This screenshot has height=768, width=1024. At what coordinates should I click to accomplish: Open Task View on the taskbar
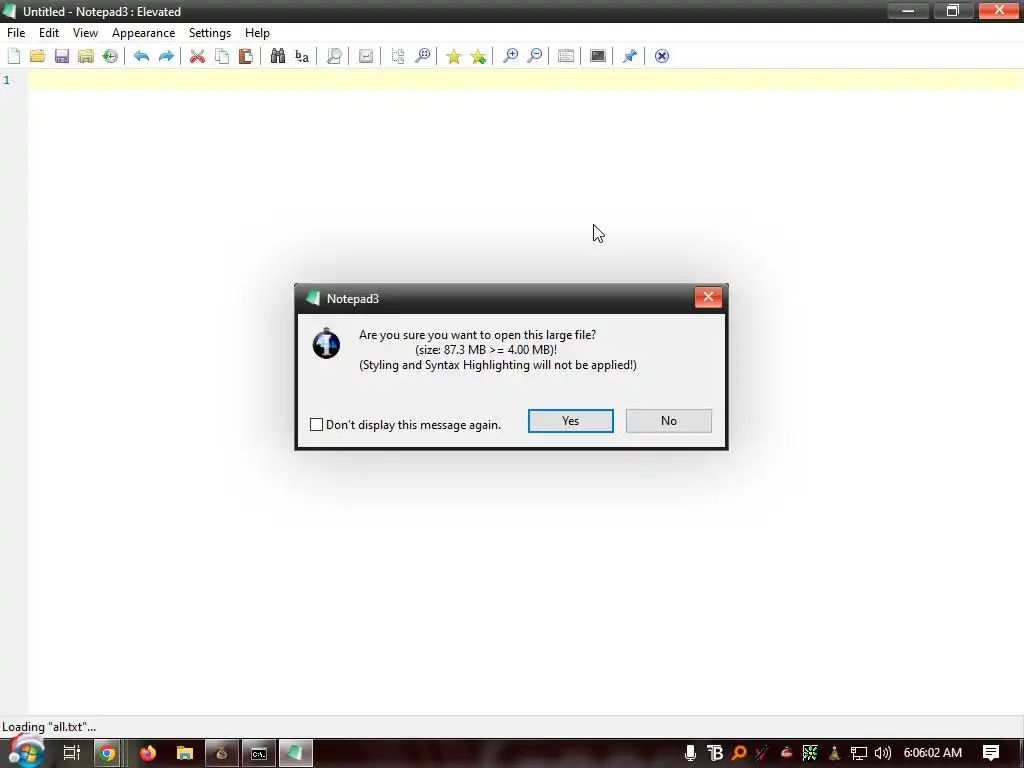(71, 753)
